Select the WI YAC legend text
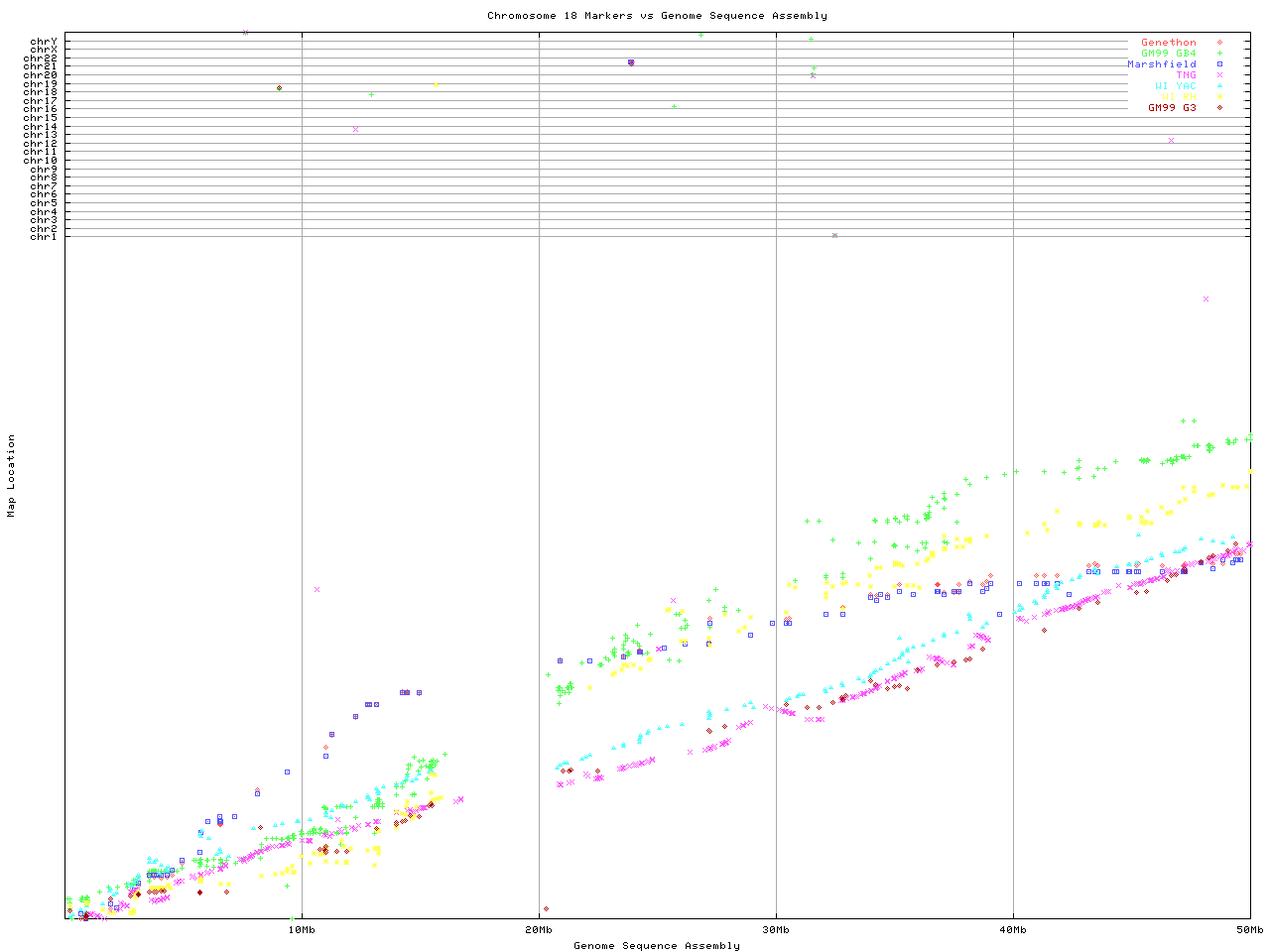The height and width of the screenshot is (952, 1270). coord(1175,86)
